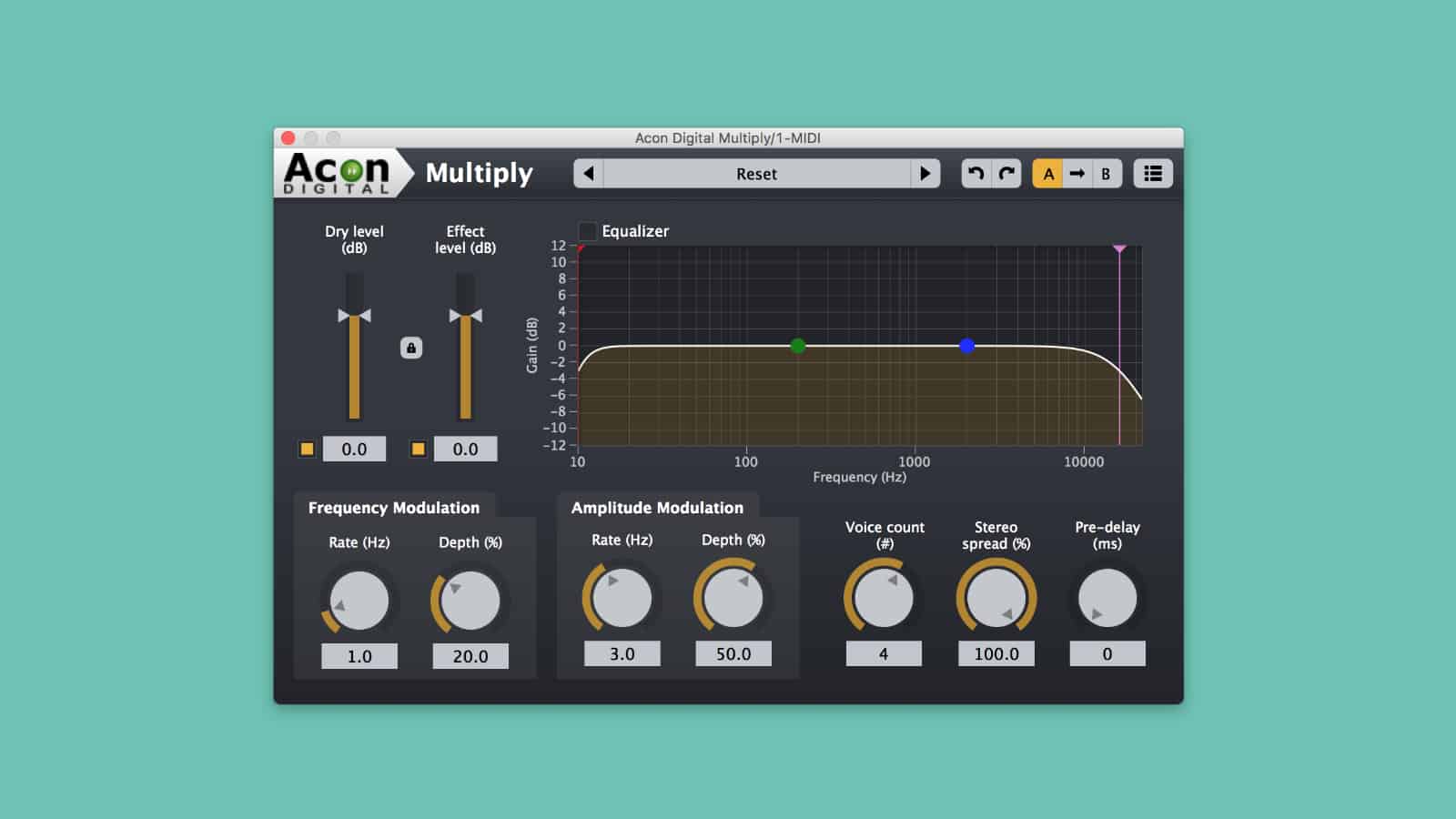Click the green EQ node on the curve
Viewport: 1456px width, 819px height.
point(798,346)
